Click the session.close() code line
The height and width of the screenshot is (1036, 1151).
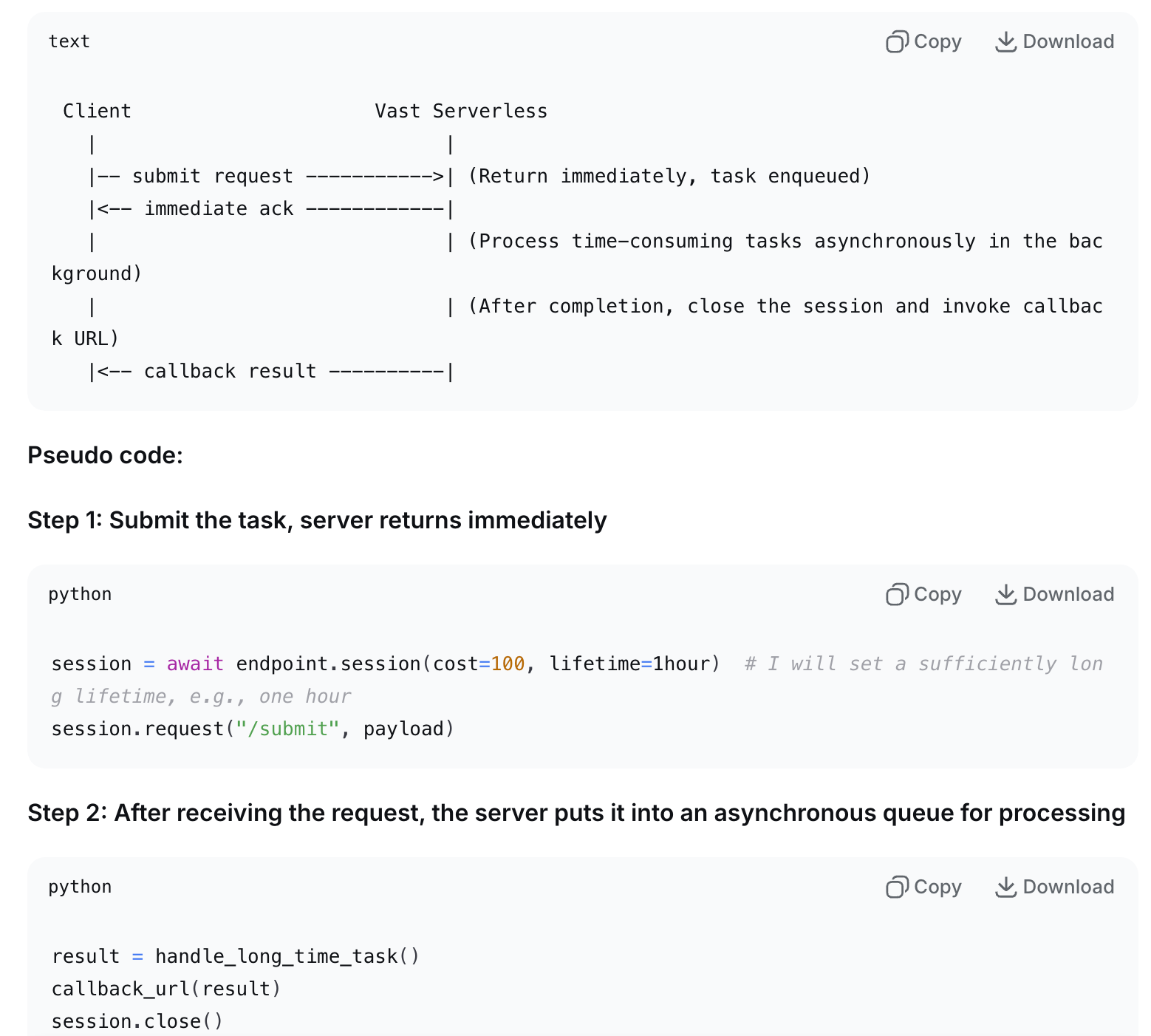click(137, 1022)
